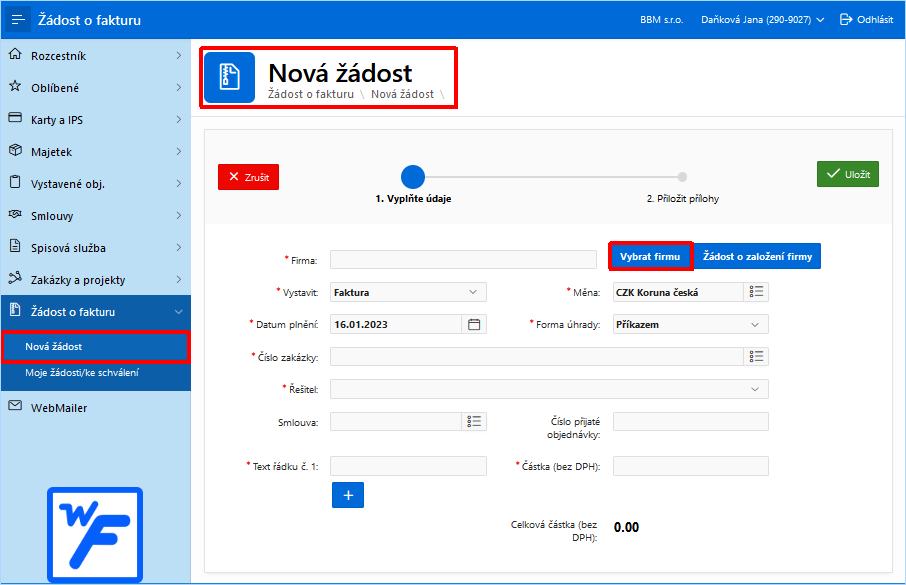This screenshot has height=585, width=906.
Task: Collapse the Žádost o fakturu section chevron
Action: [179, 312]
